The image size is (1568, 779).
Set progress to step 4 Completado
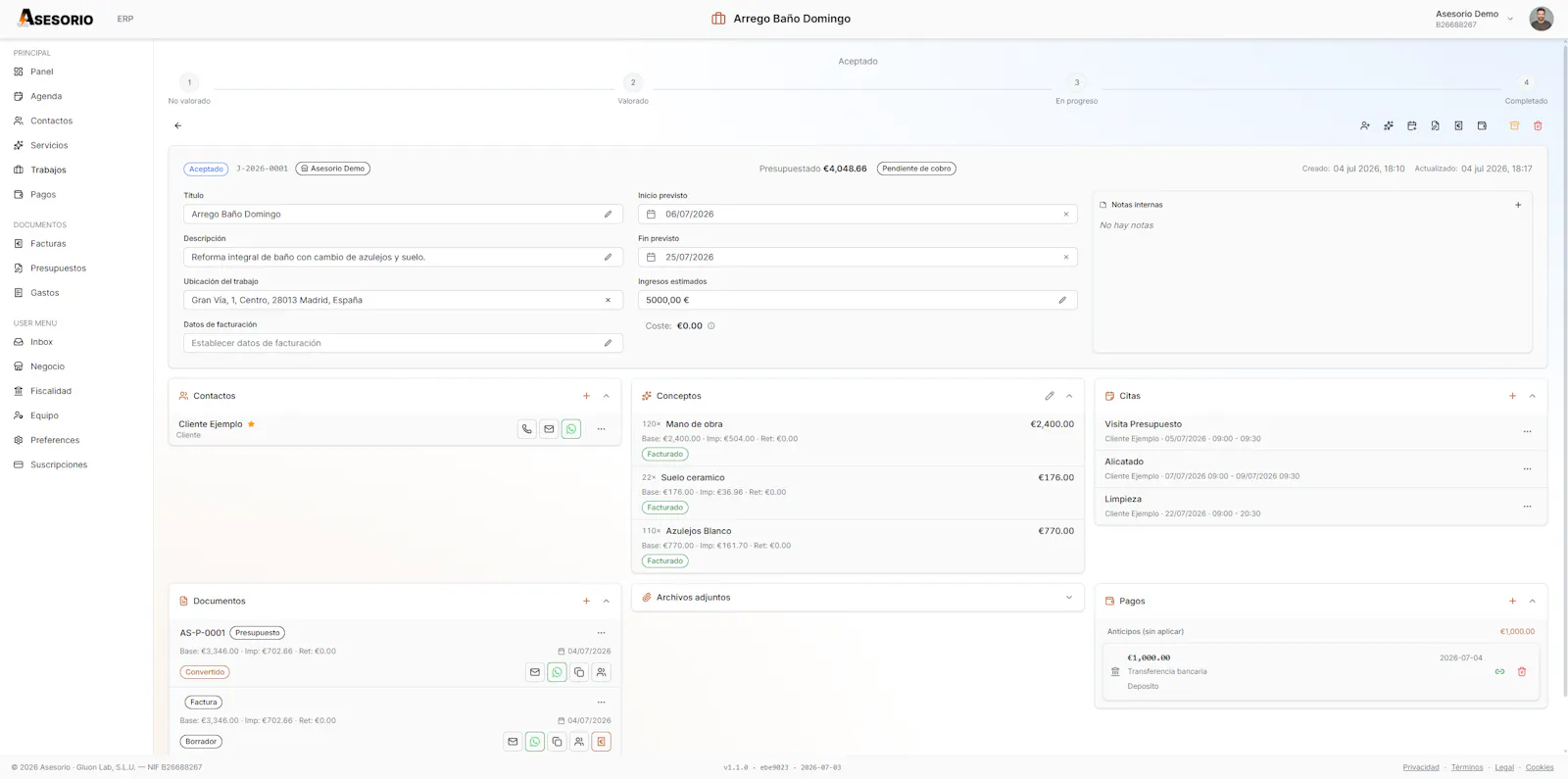[x=1526, y=82]
